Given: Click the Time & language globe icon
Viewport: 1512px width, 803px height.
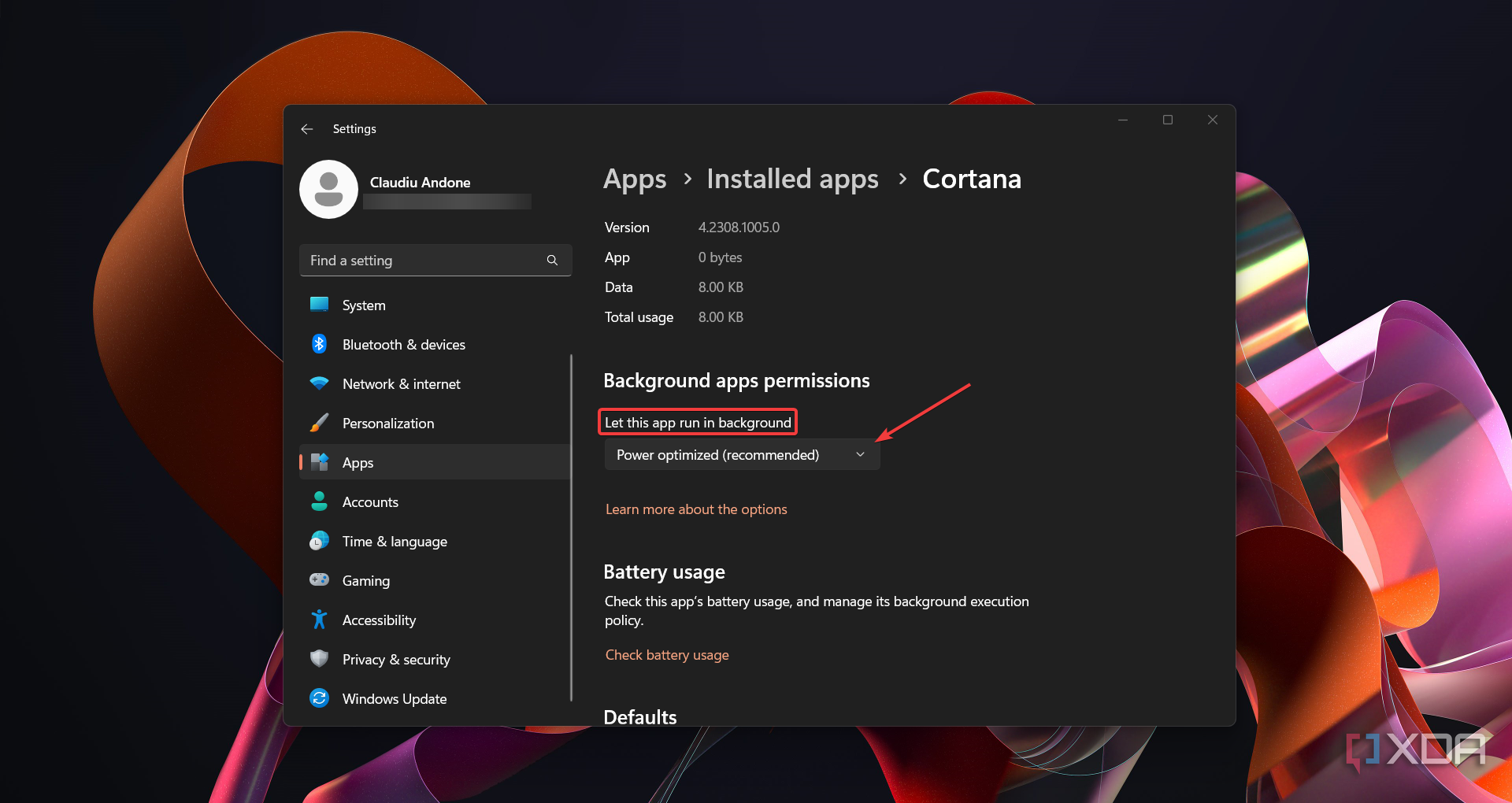Looking at the screenshot, I should click(x=319, y=541).
